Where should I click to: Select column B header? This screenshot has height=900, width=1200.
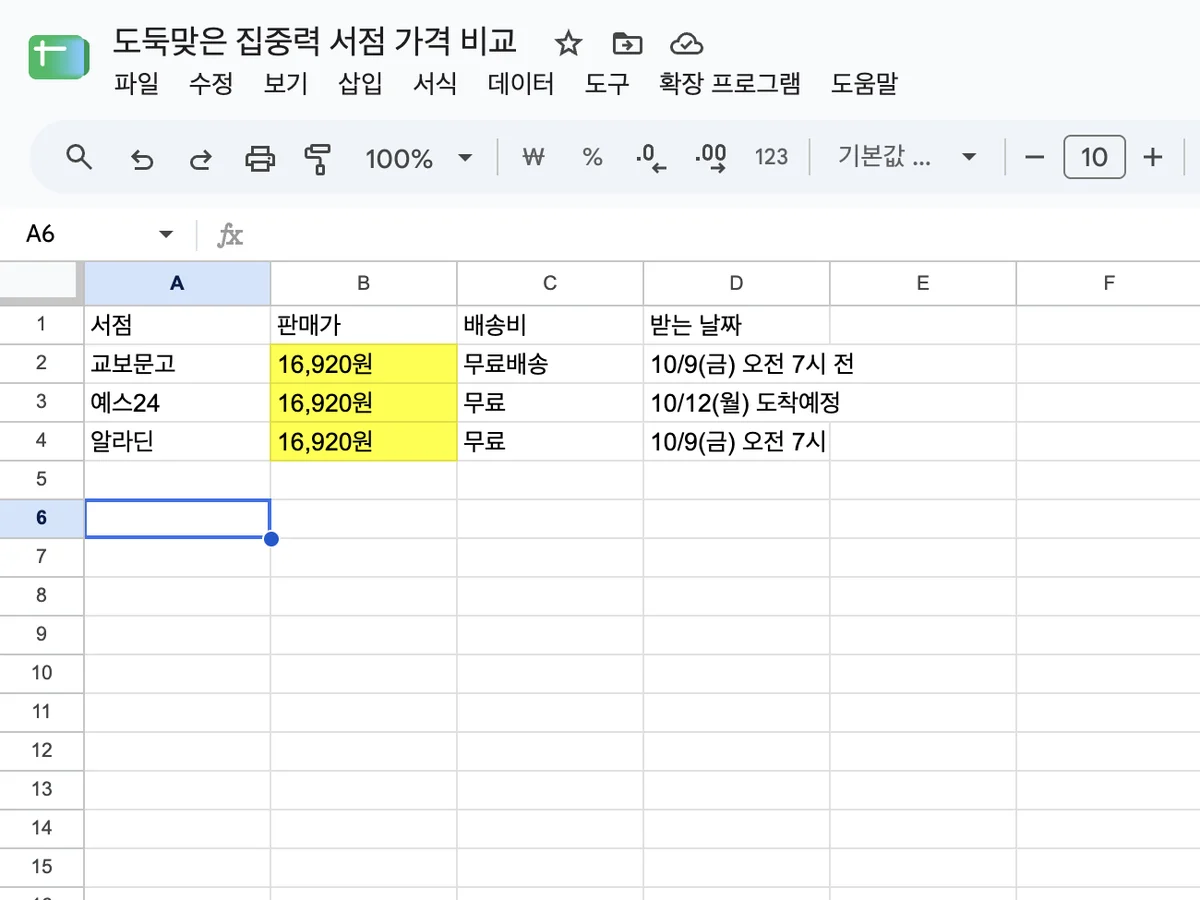[364, 283]
